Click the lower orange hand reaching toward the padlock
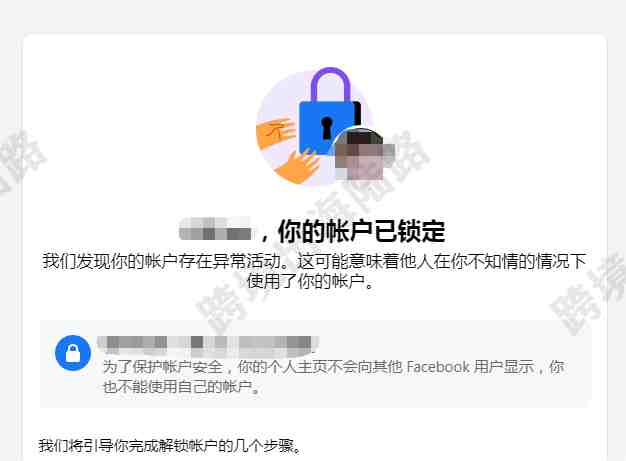This screenshot has height=461, width=626. click(297, 165)
